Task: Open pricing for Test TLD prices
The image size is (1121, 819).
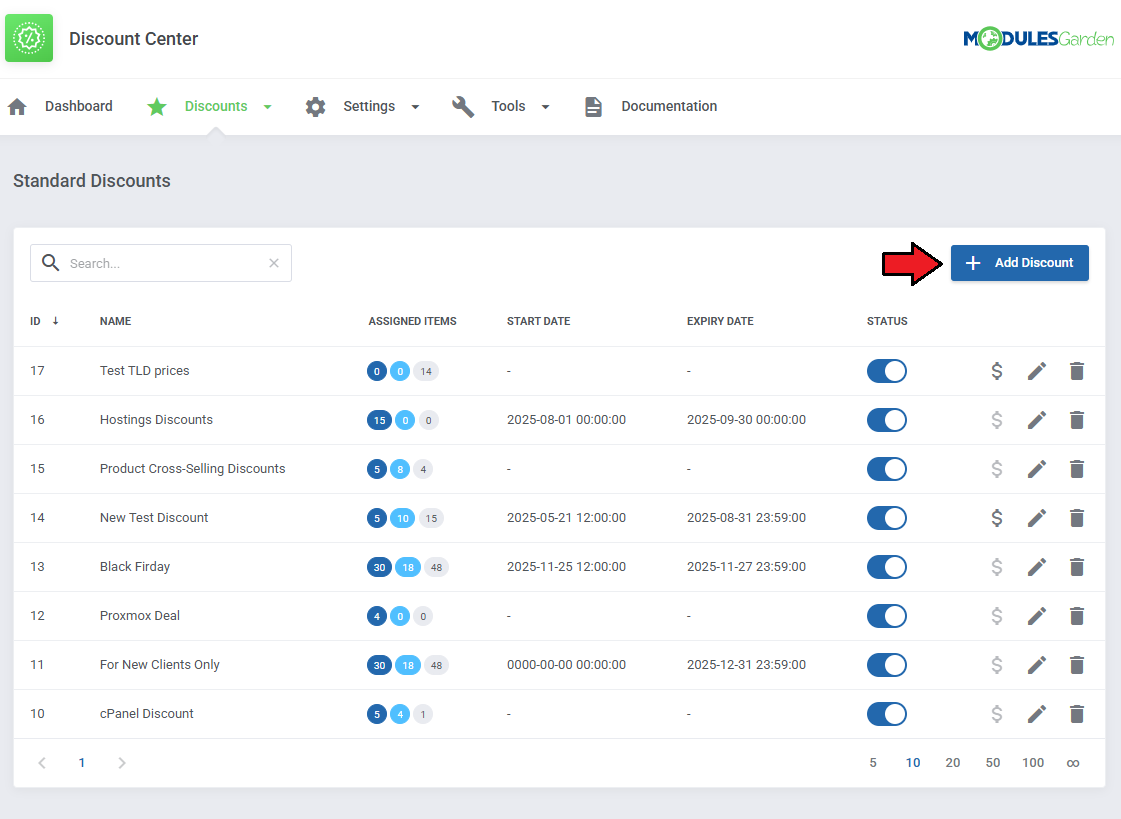Action: (x=997, y=371)
